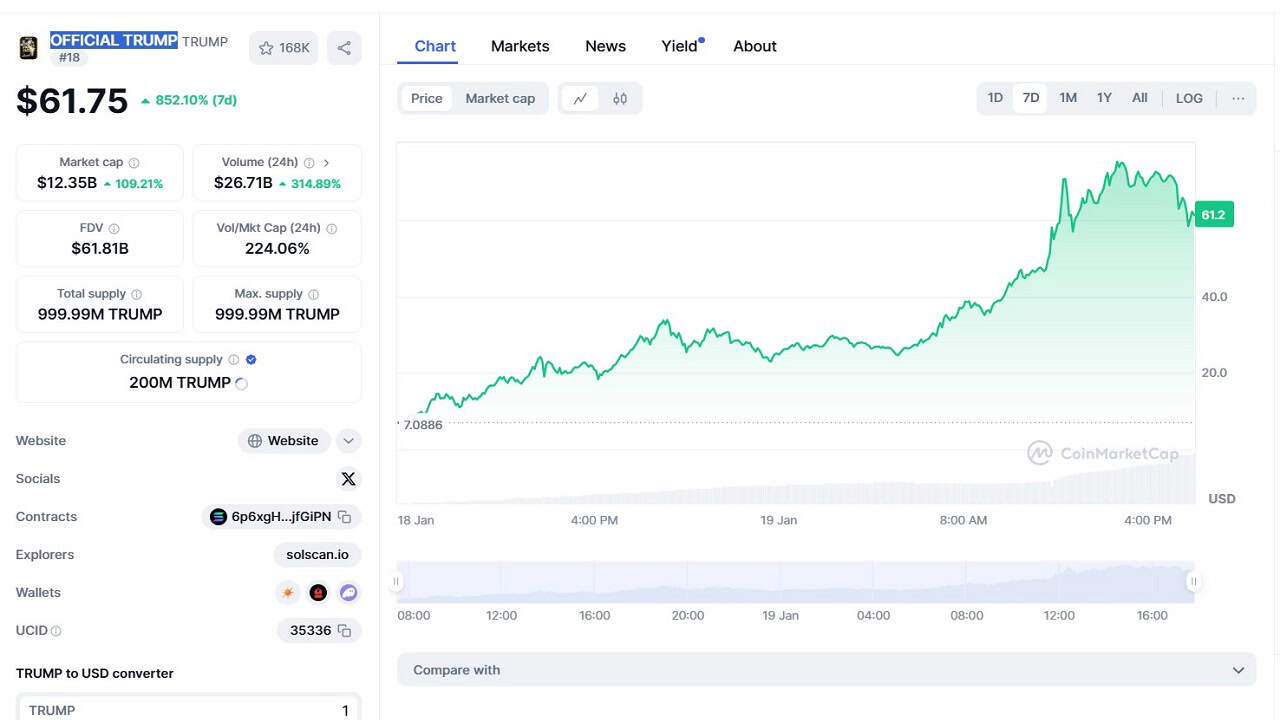
Task: Click the share icon button
Action: coord(344,48)
